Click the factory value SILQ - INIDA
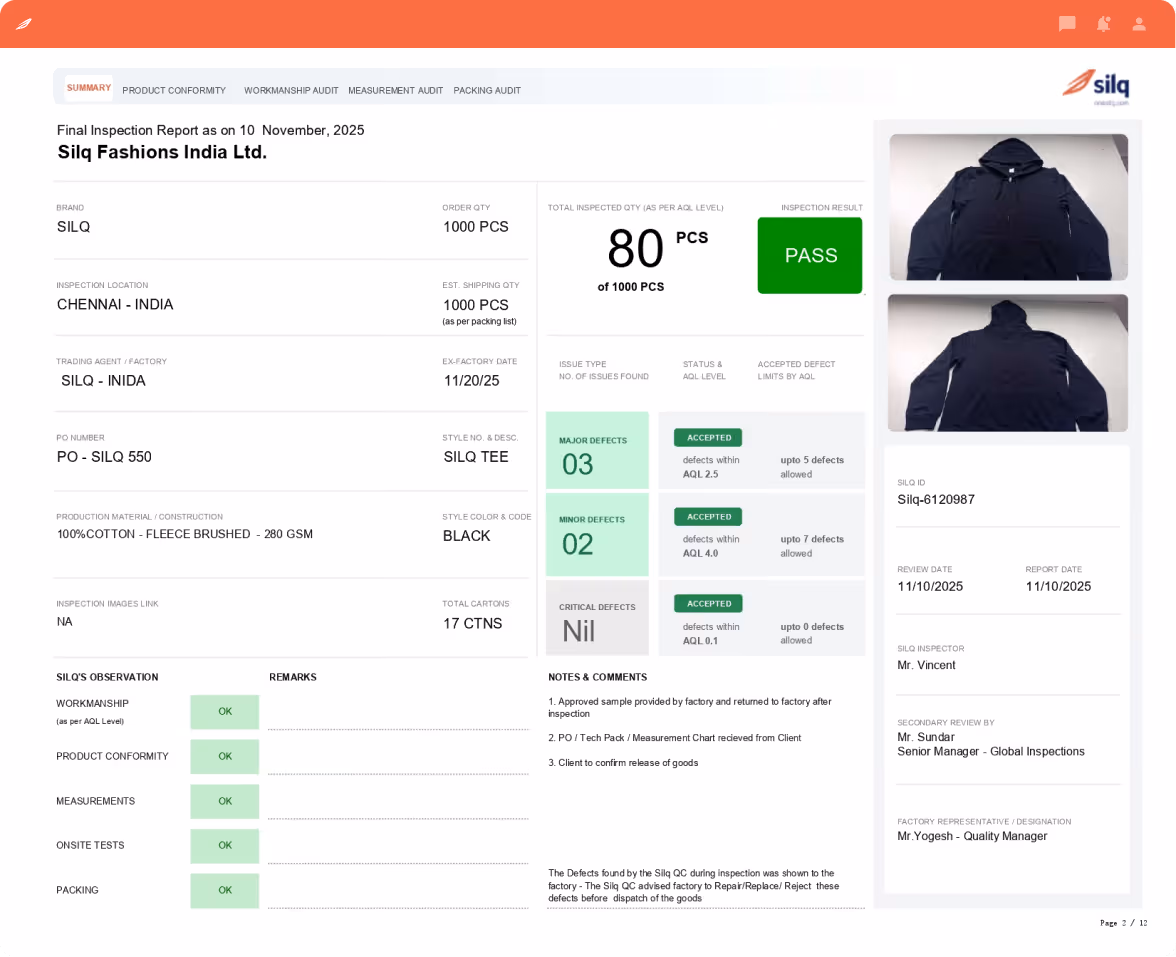This screenshot has width=1176, height=957. [104, 381]
